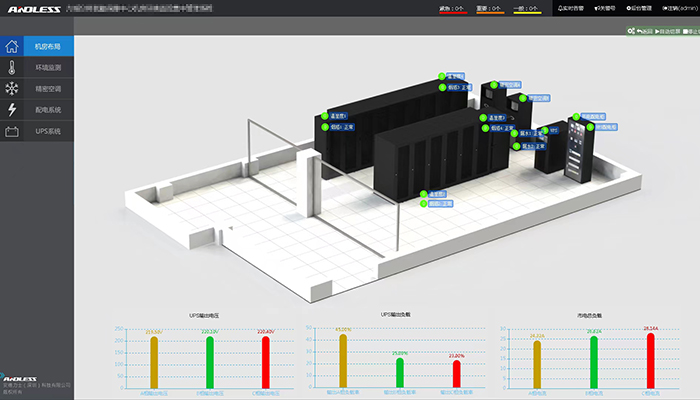This screenshot has width=700, height=400.
Task: Click the battery icon for UPS系统
Action: (12, 131)
